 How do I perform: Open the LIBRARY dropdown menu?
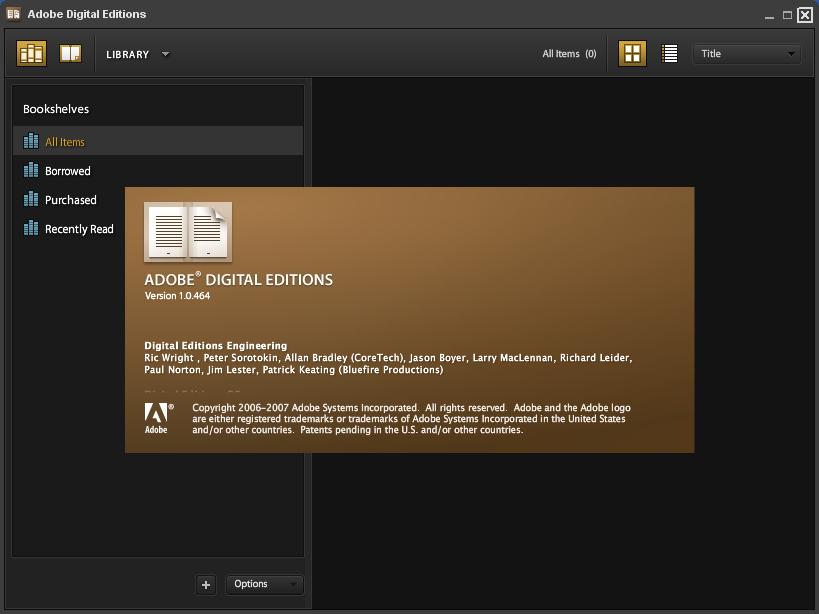coord(138,54)
